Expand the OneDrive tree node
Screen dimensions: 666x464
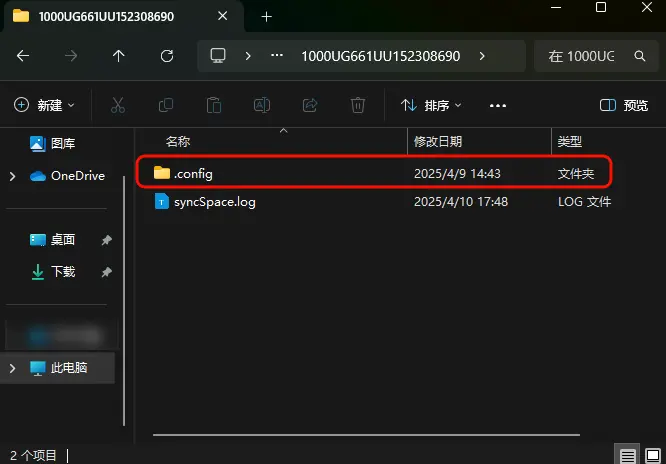(x=12, y=176)
